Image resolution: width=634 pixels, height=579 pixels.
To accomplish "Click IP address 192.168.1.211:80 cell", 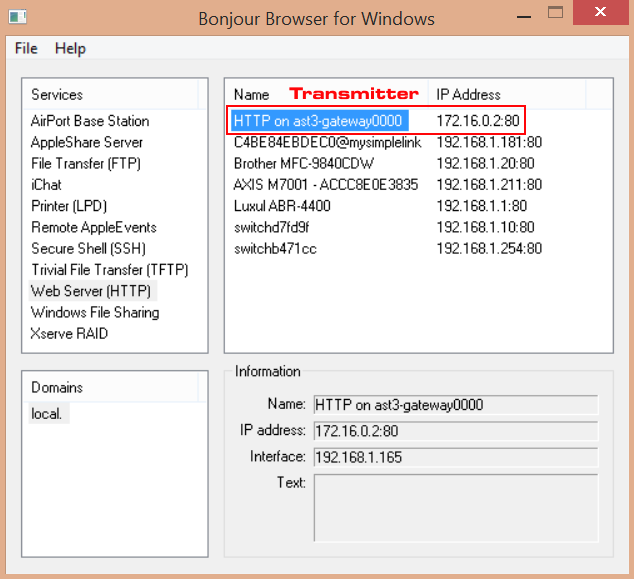I will point(489,185).
